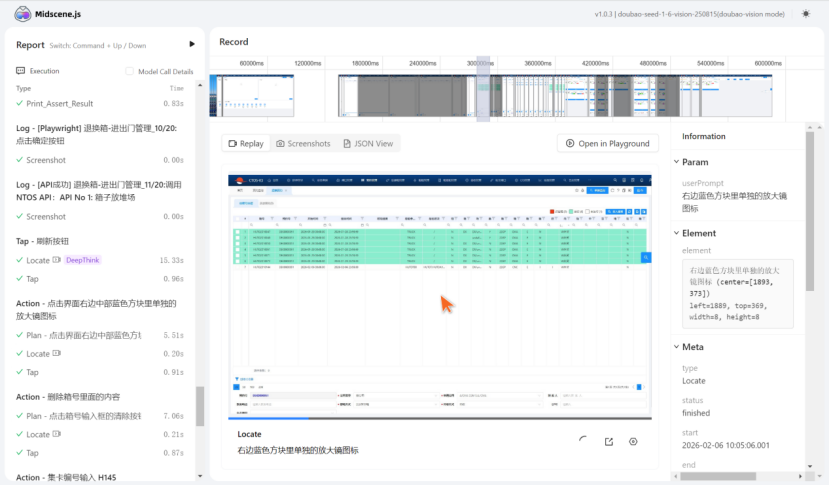Viewport: 830px width, 485px height.
Task: Click the 60000ms tick on the timeline
Action: click(x=251, y=63)
